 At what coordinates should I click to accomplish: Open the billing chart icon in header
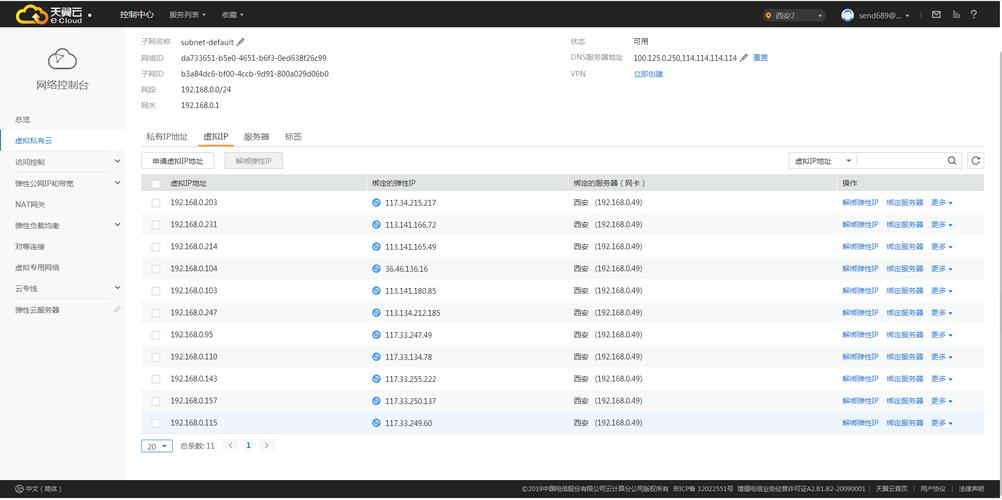(956, 15)
